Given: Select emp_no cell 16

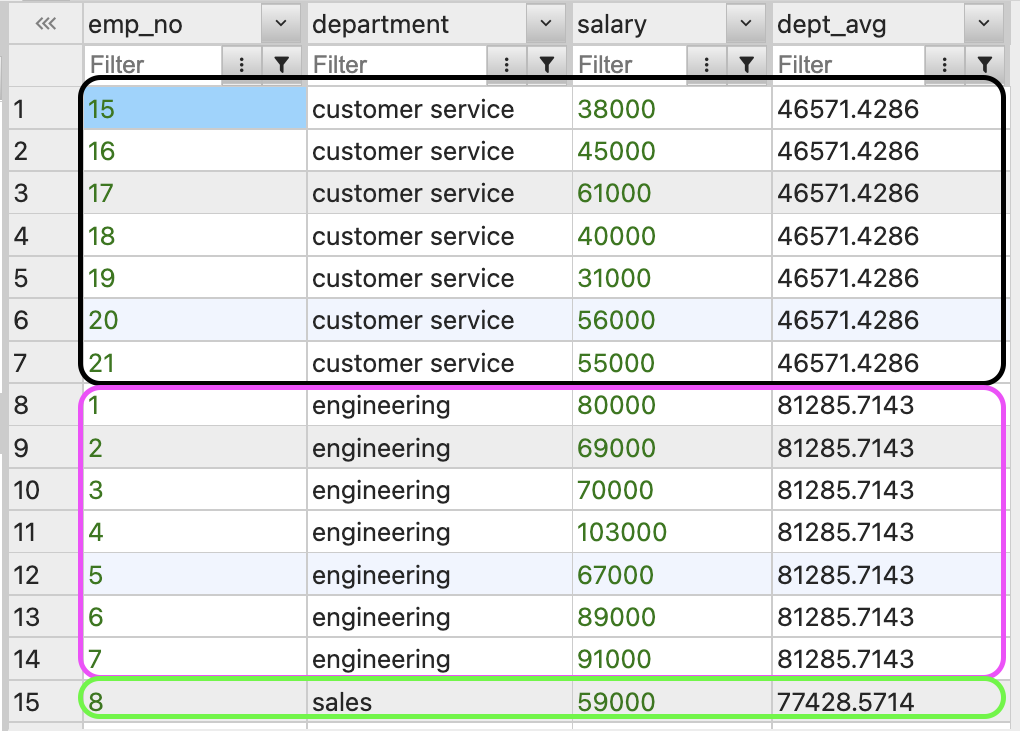Looking at the screenshot, I should click(195, 151).
